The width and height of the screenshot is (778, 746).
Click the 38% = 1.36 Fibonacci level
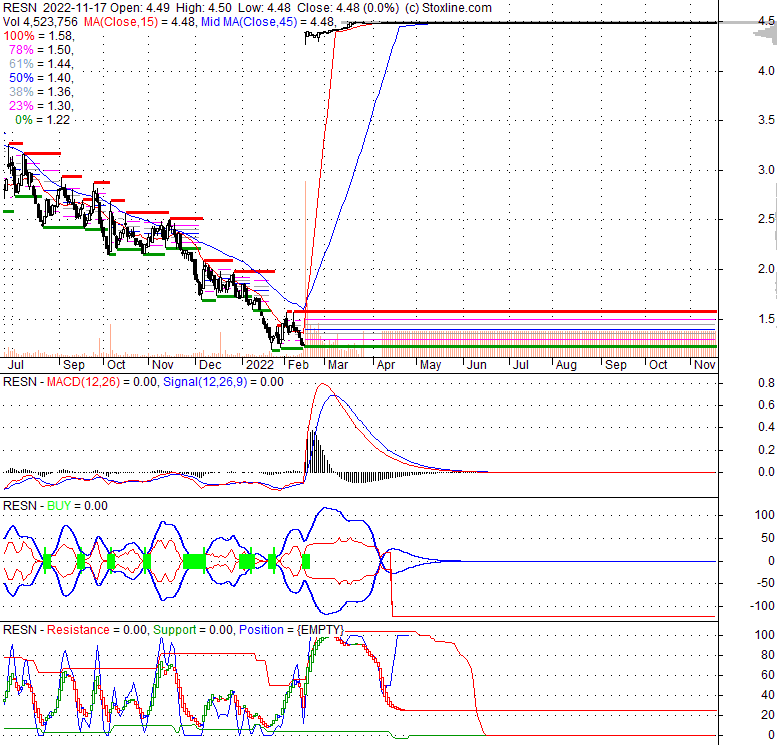tap(41, 91)
